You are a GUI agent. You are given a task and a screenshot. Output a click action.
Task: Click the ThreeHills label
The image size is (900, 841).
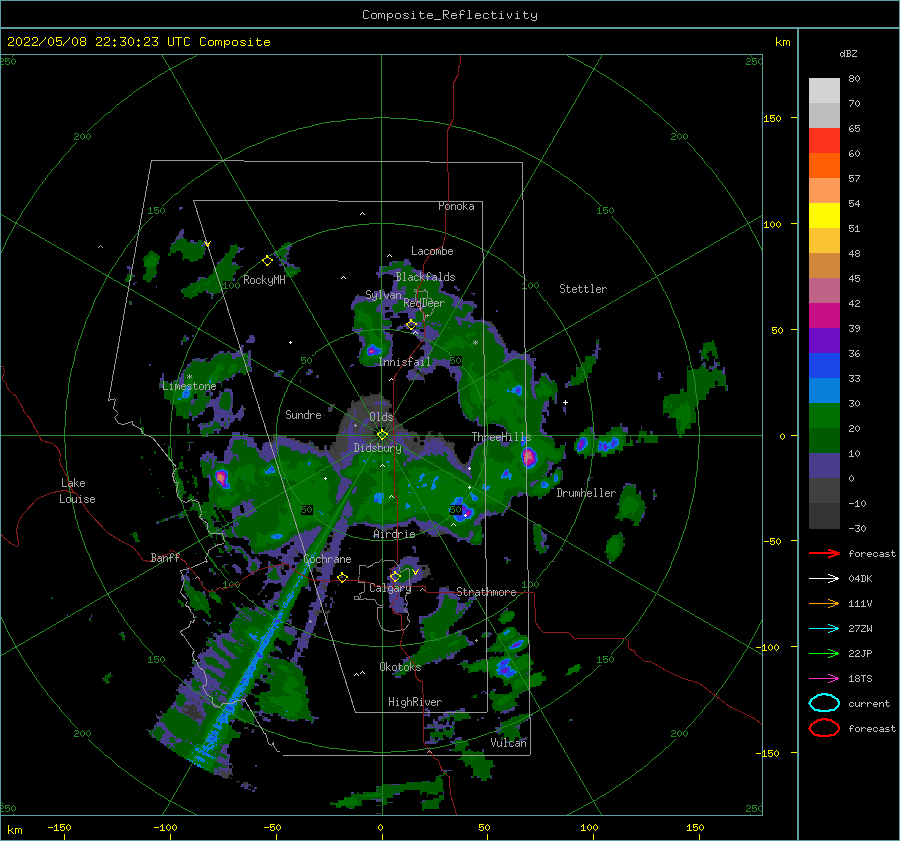point(501,437)
